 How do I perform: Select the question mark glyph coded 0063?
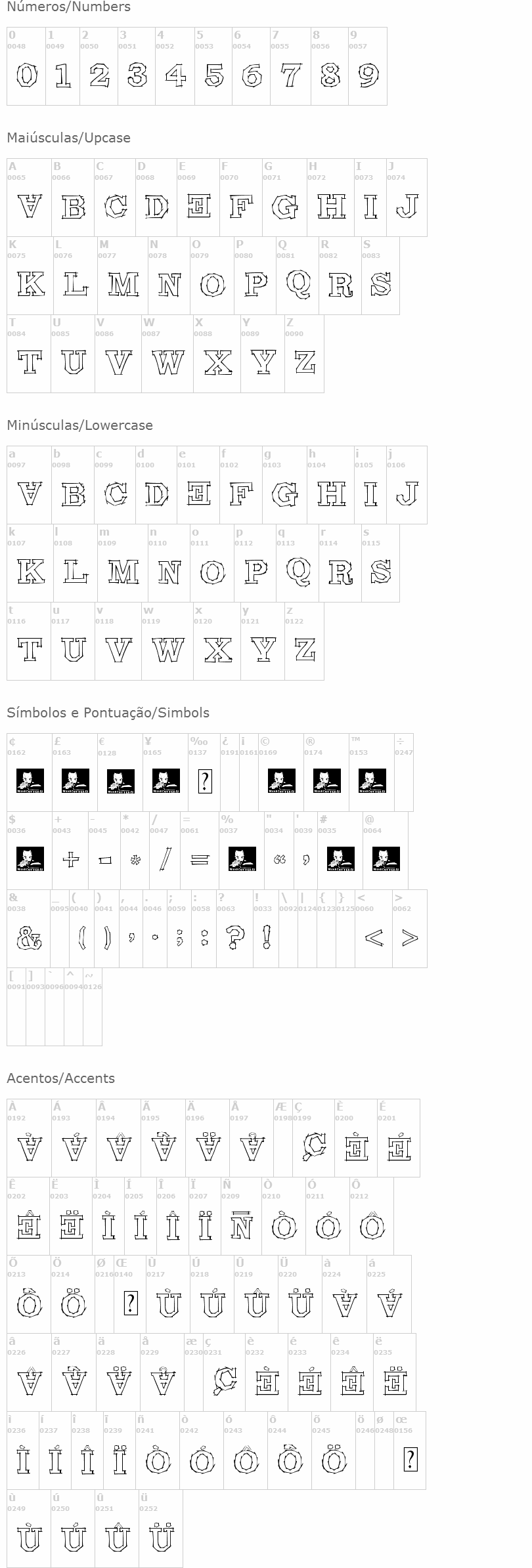coord(234,937)
